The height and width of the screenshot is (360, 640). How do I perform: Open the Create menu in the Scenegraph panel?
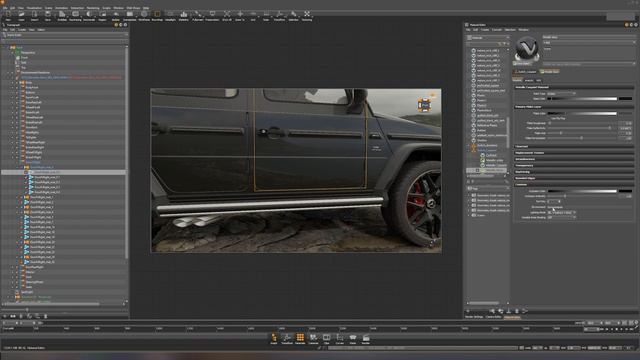coord(22,30)
